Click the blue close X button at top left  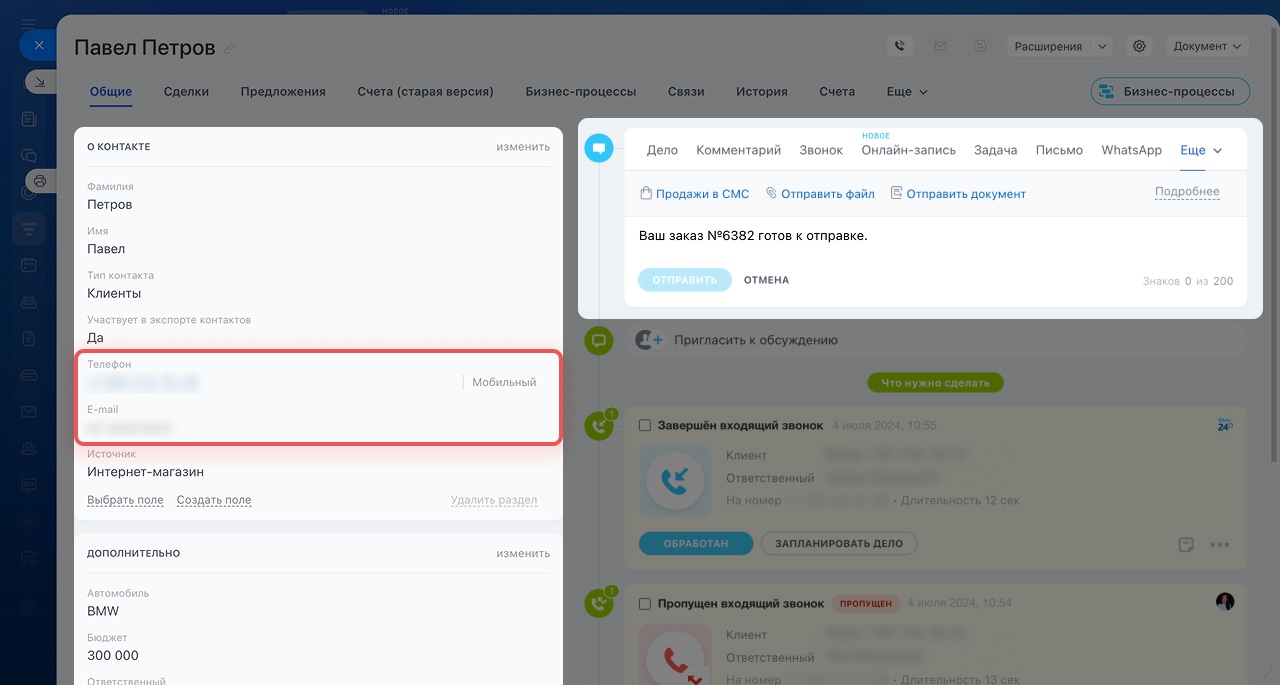(x=39, y=46)
